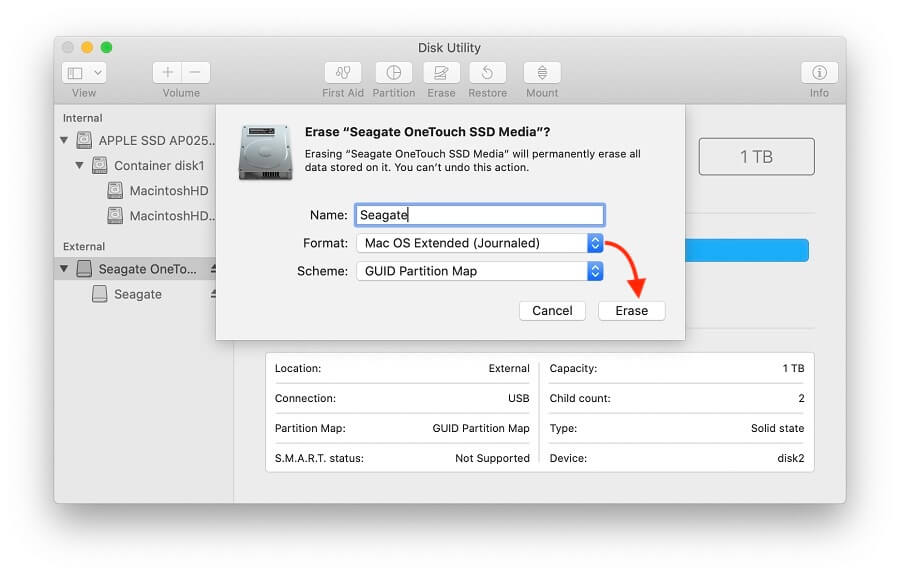
Task: Click the 'disk2' device value
Action: [x=790, y=458]
